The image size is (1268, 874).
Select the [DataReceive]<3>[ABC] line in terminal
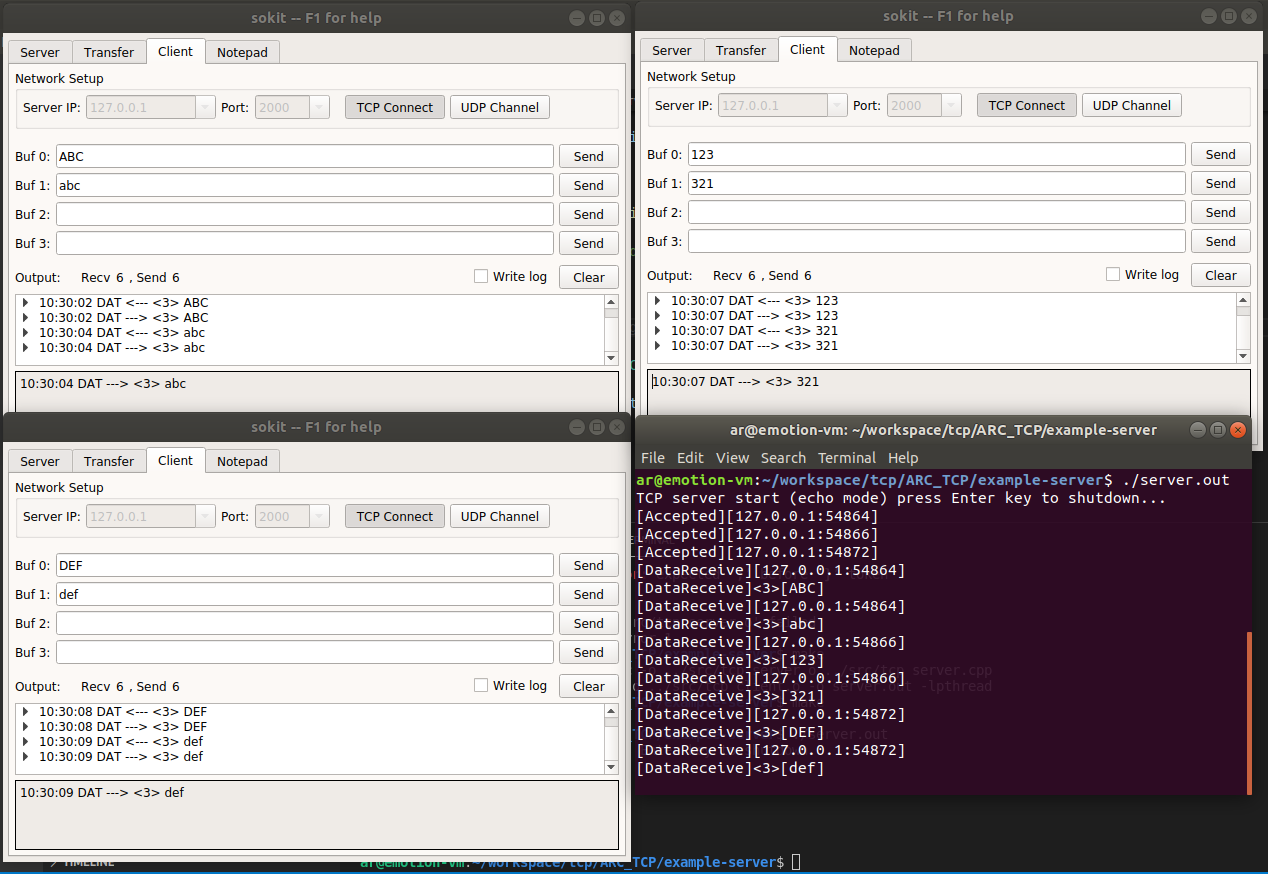click(x=730, y=588)
